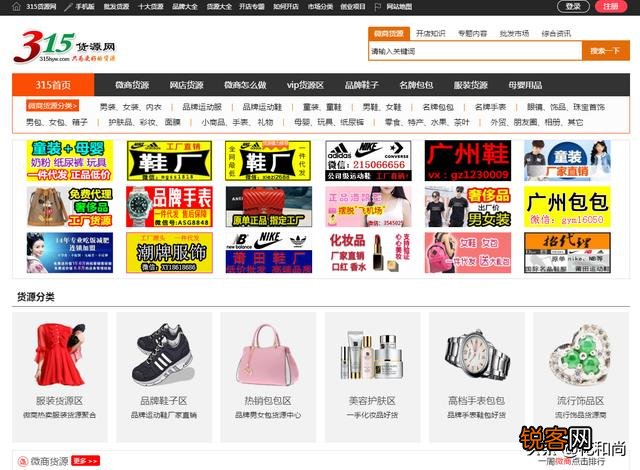Click the cosmetics 美容护肤区 image
The image size is (640, 470).
coord(372,356)
